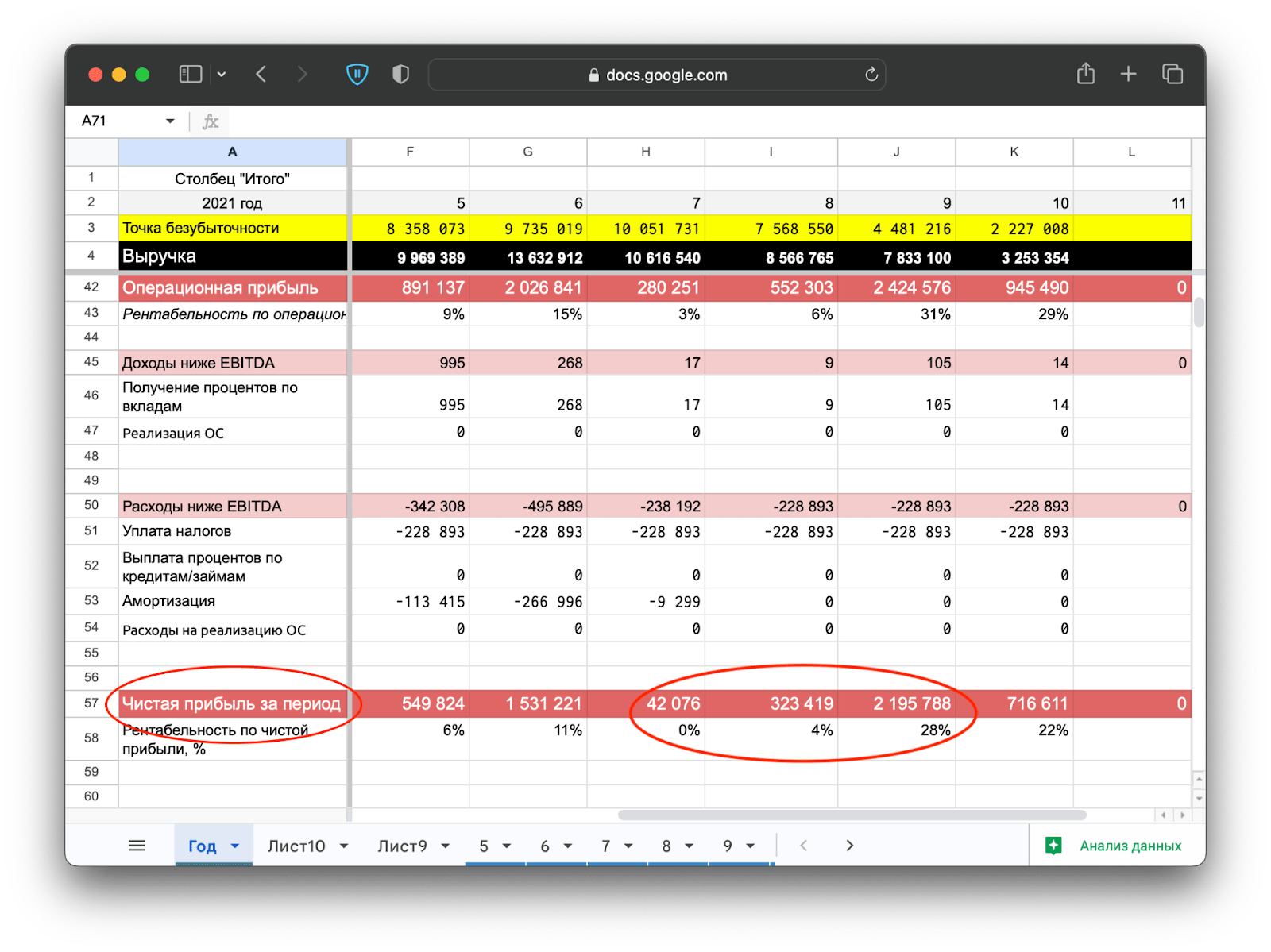This screenshot has height=952, width=1271.
Task: Open the all sheets list menu icon
Action: pos(137,846)
